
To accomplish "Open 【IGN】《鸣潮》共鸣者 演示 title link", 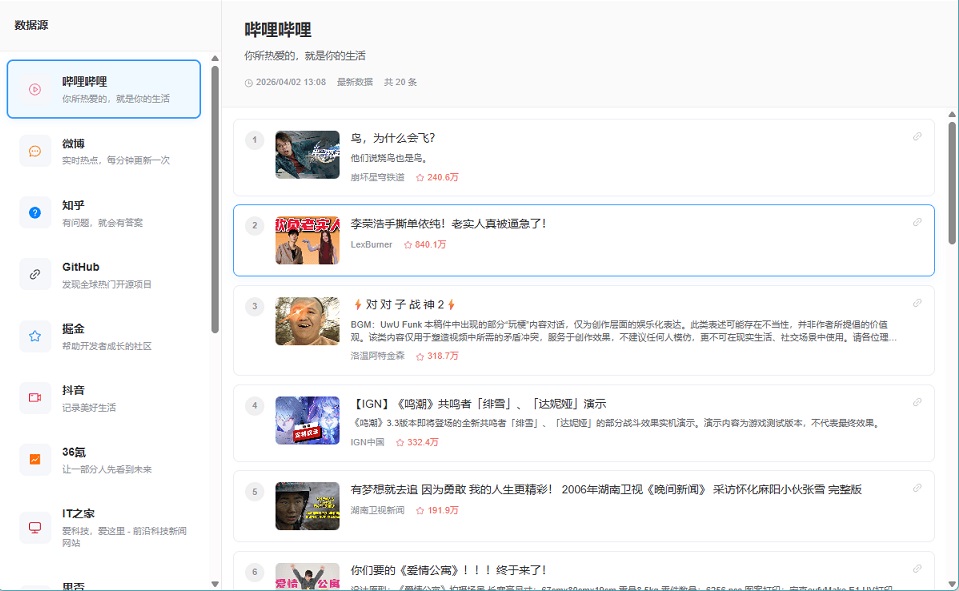I will click(478, 404).
